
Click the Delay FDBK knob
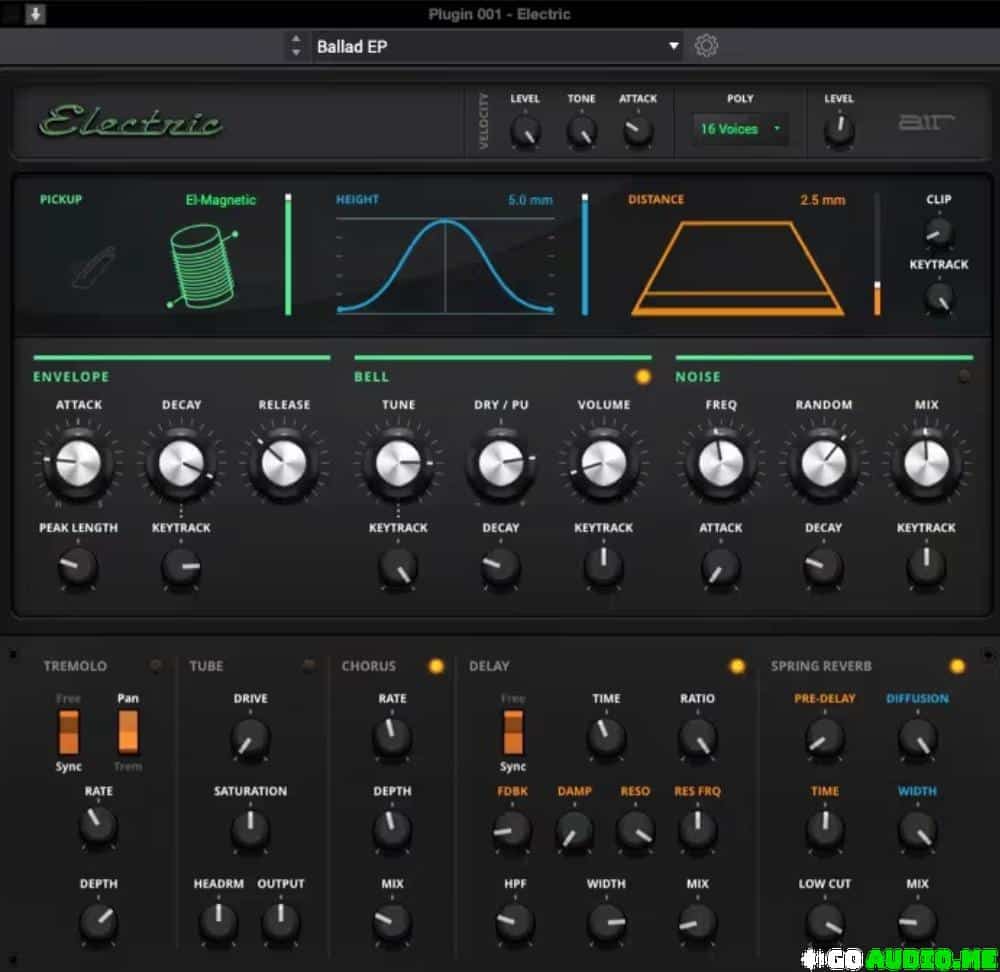point(512,829)
